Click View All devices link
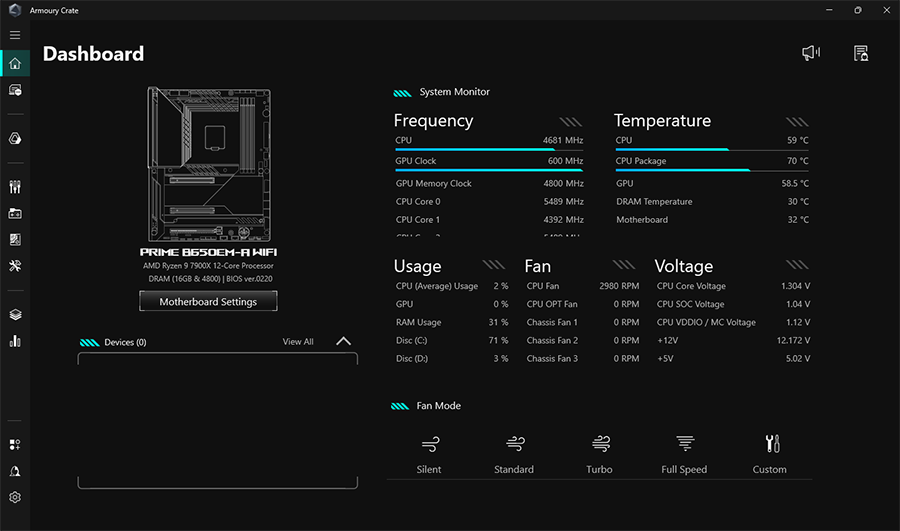900x531 pixels. click(298, 342)
